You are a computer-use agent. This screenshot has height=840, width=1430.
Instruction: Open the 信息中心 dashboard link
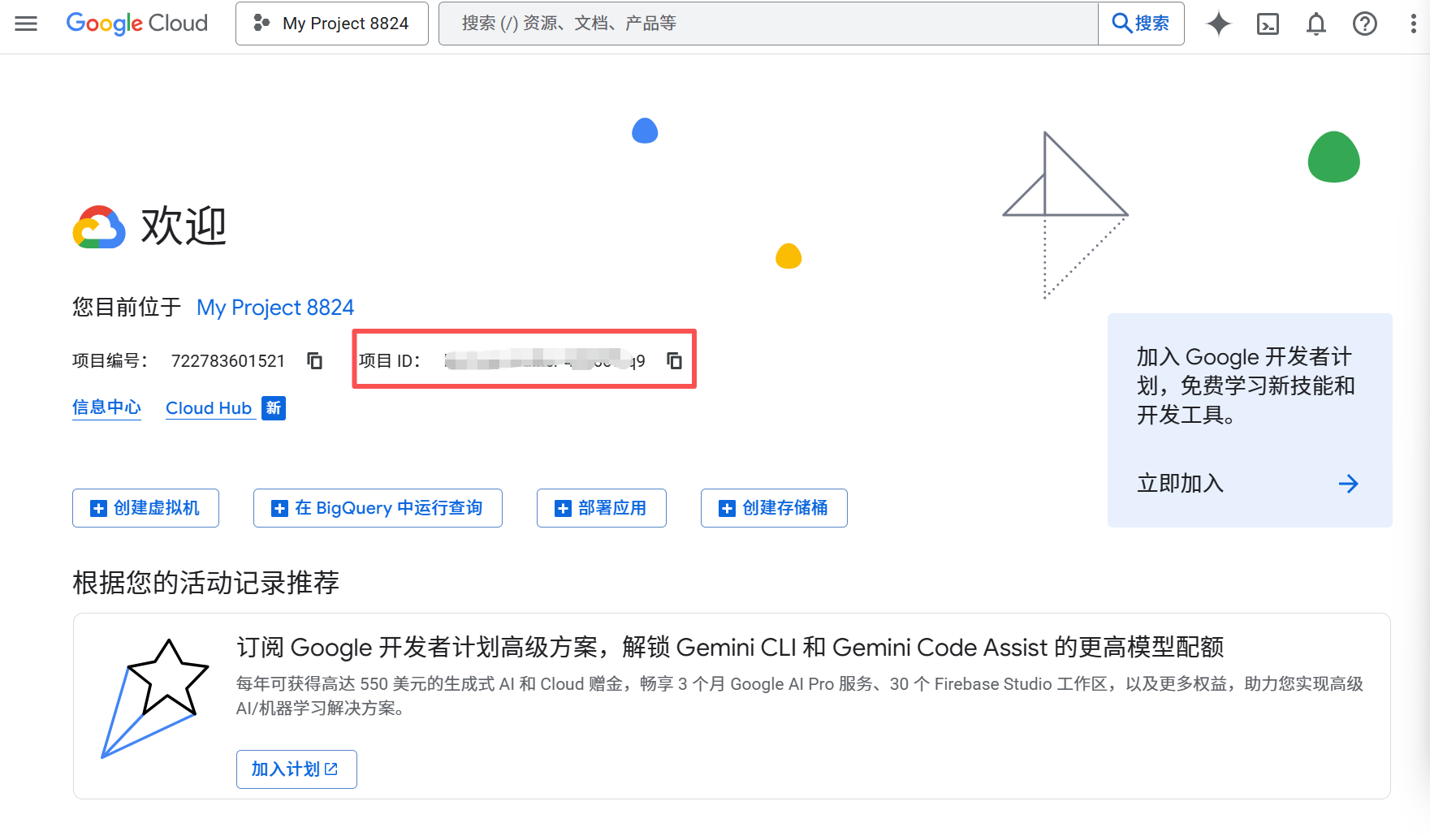[106, 407]
